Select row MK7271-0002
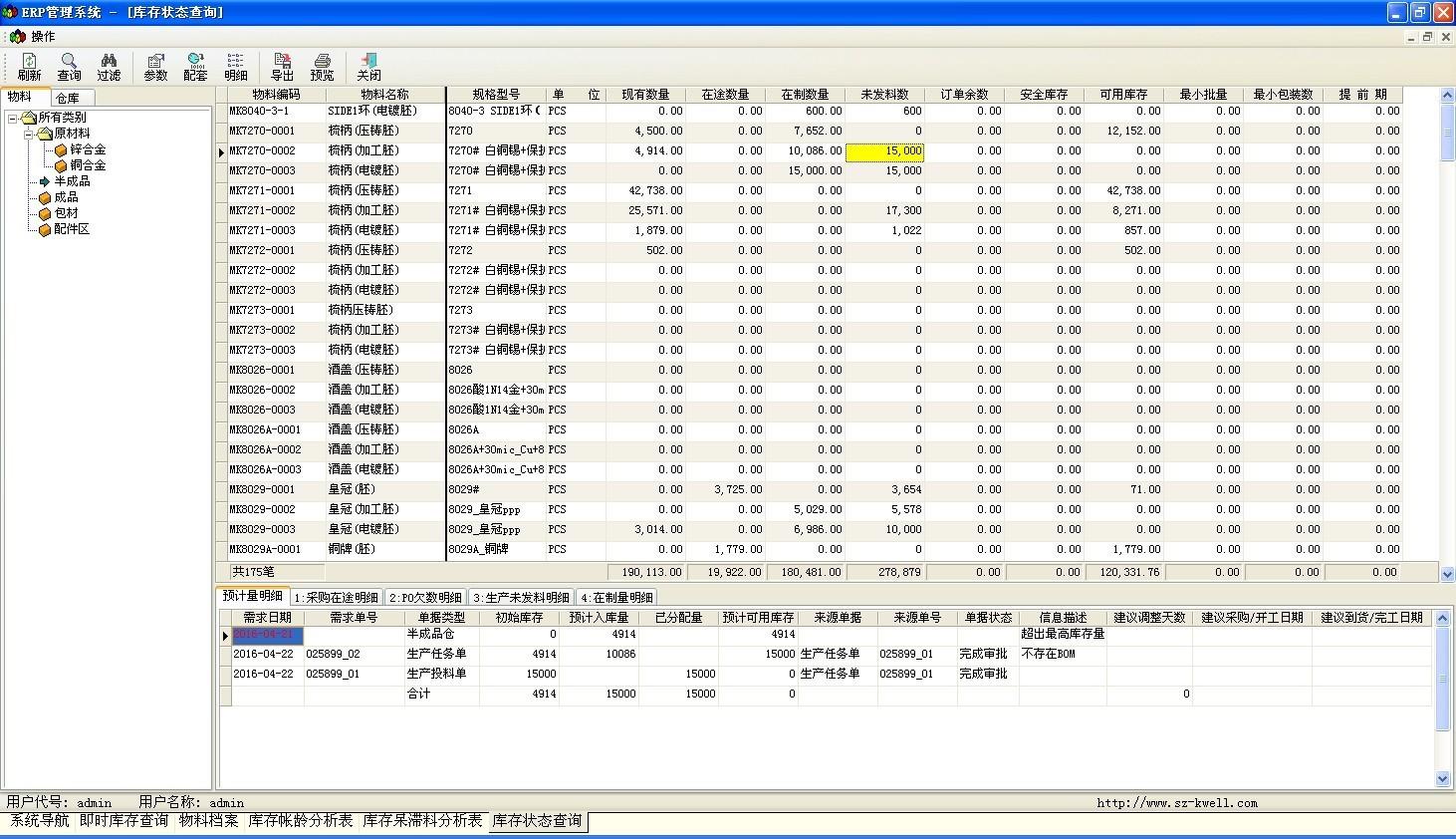The image size is (1456, 839). tap(809, 210)
